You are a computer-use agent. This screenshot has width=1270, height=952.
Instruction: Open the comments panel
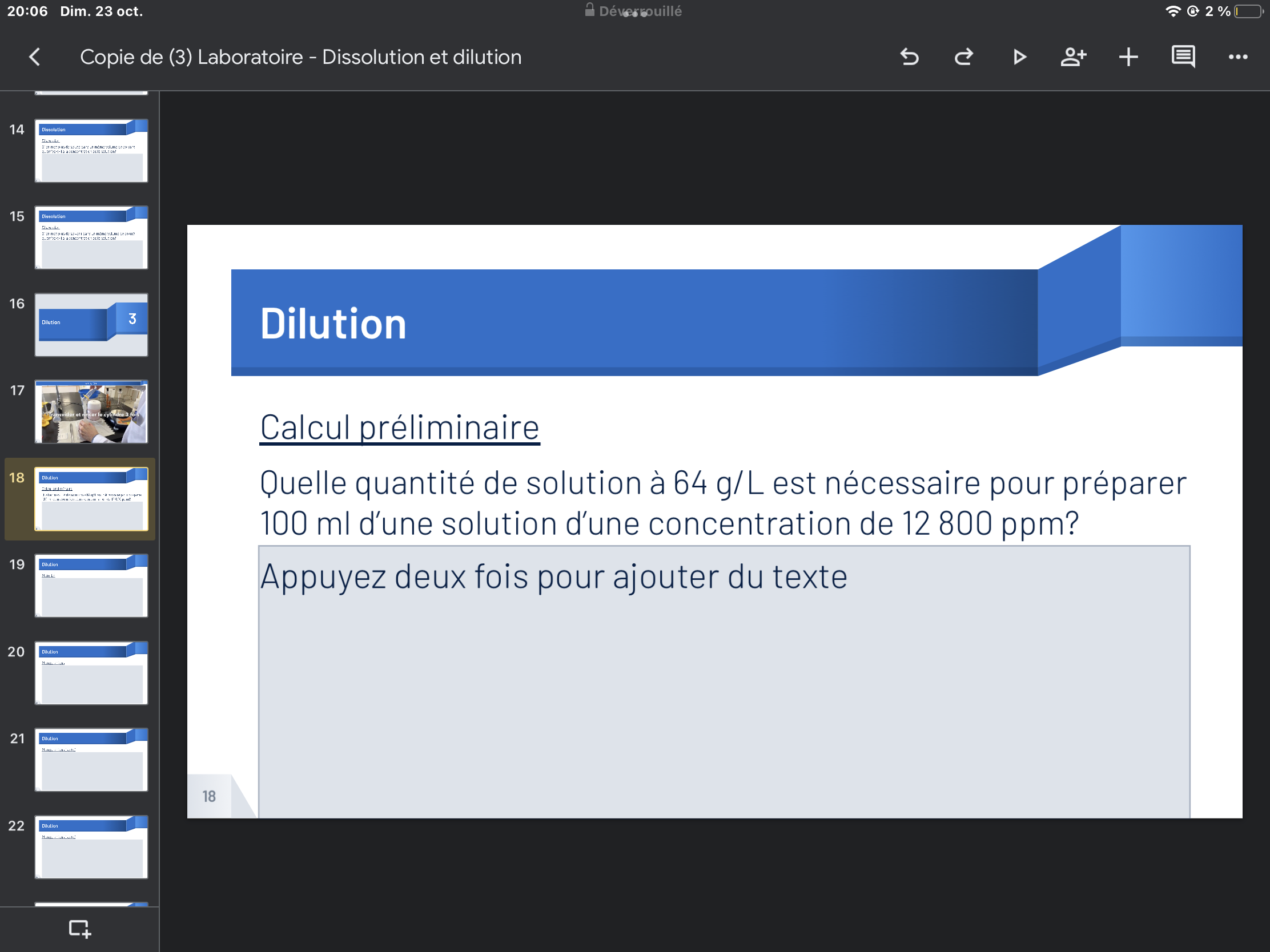[1183, 57]
